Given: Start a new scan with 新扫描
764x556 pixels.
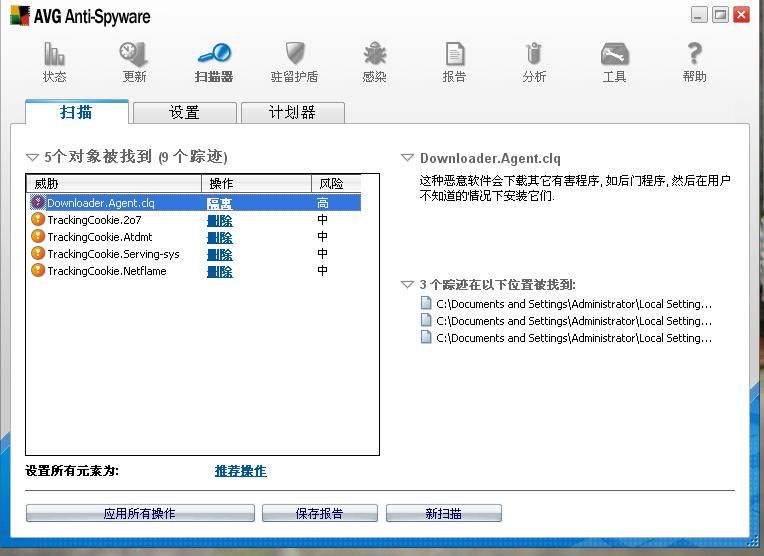Looking at the screenshot, I should coord(444,513).
